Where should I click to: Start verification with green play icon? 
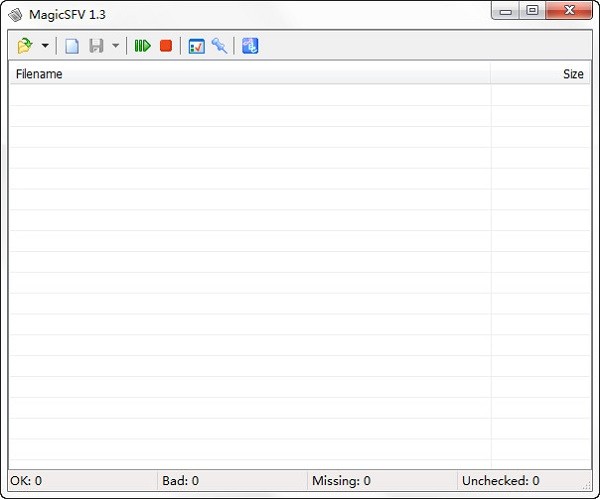coord(142,46)
